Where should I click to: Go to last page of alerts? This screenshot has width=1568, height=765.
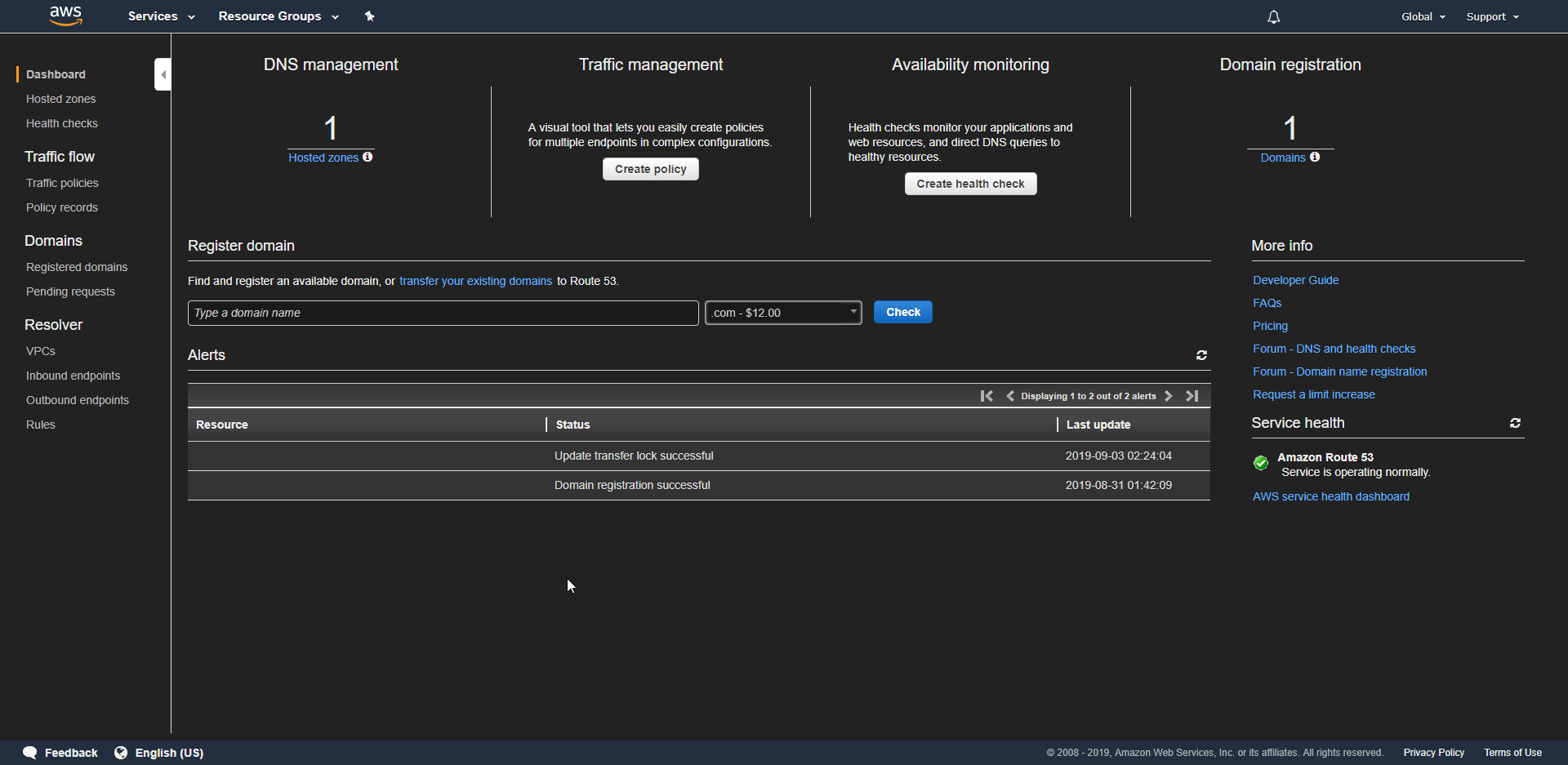pos(1192,396)
